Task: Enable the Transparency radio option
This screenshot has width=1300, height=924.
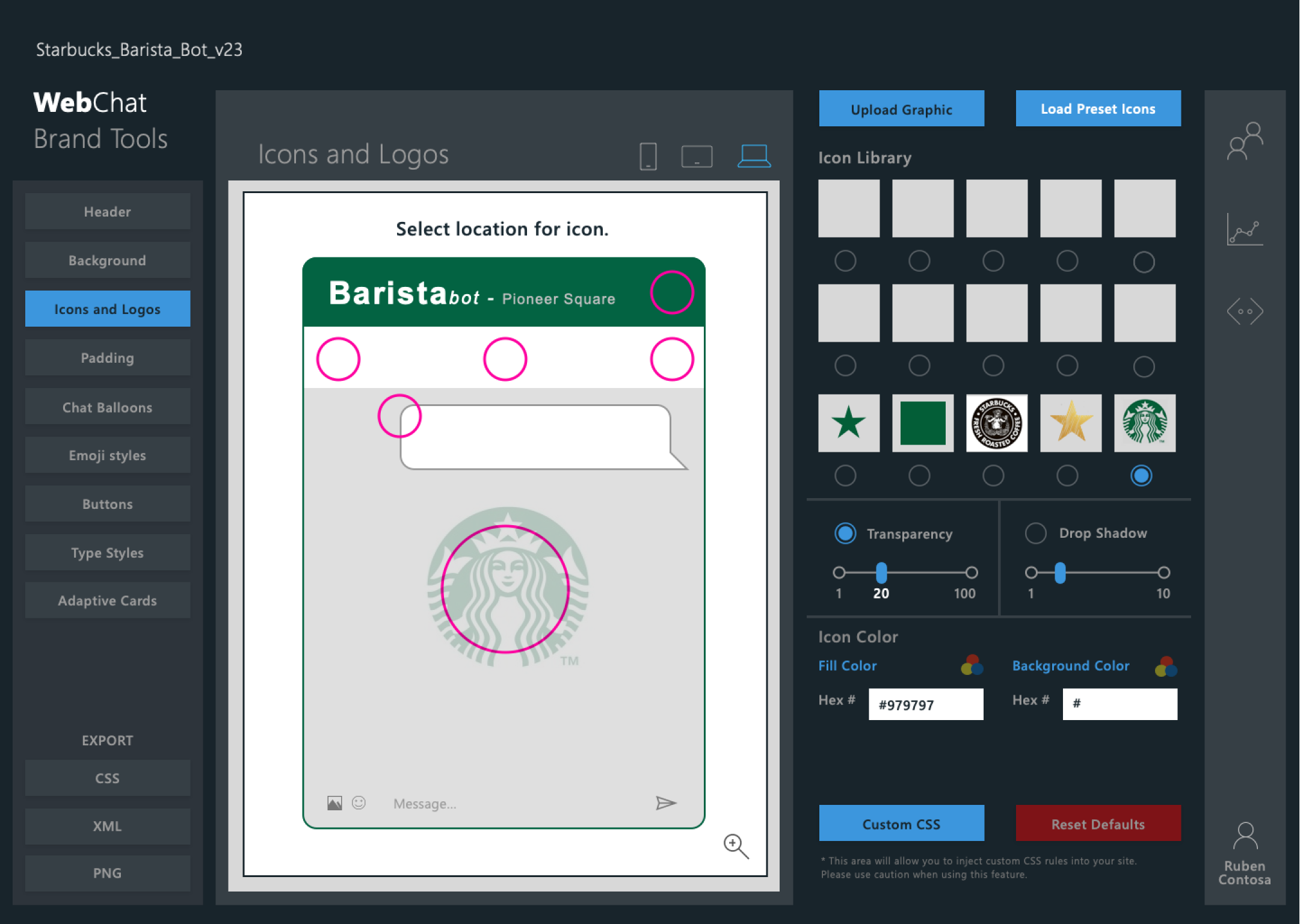Action: (x=845, y=534)
